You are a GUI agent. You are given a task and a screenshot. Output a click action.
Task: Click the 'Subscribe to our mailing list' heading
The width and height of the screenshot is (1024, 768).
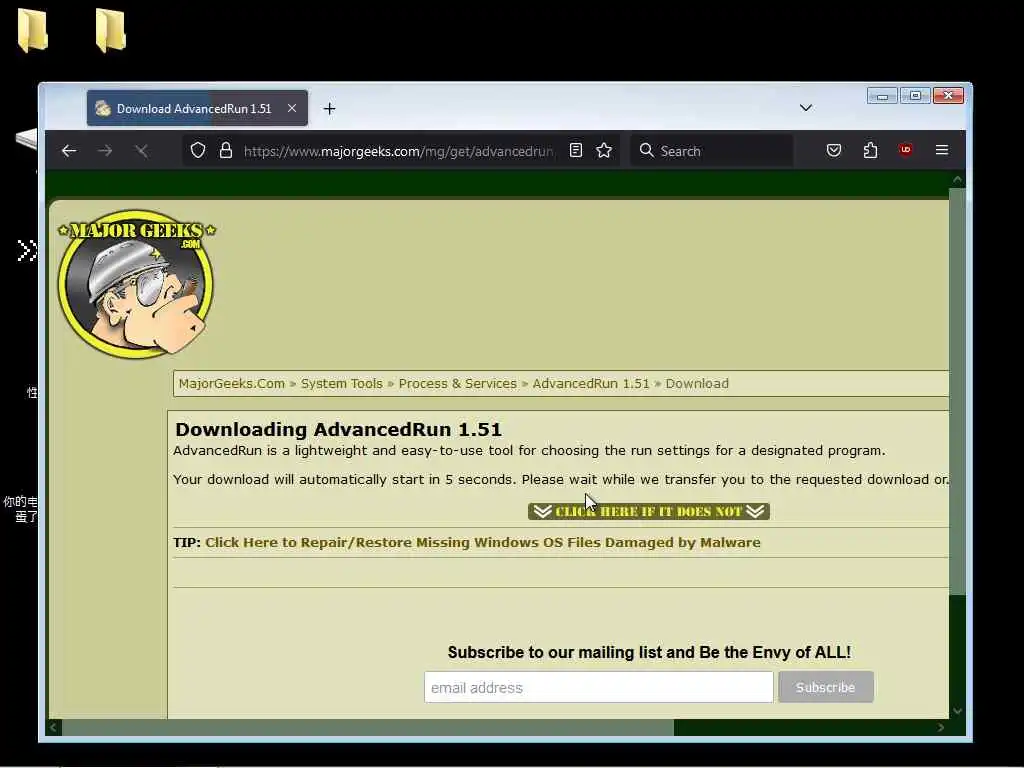click(649, 652)
